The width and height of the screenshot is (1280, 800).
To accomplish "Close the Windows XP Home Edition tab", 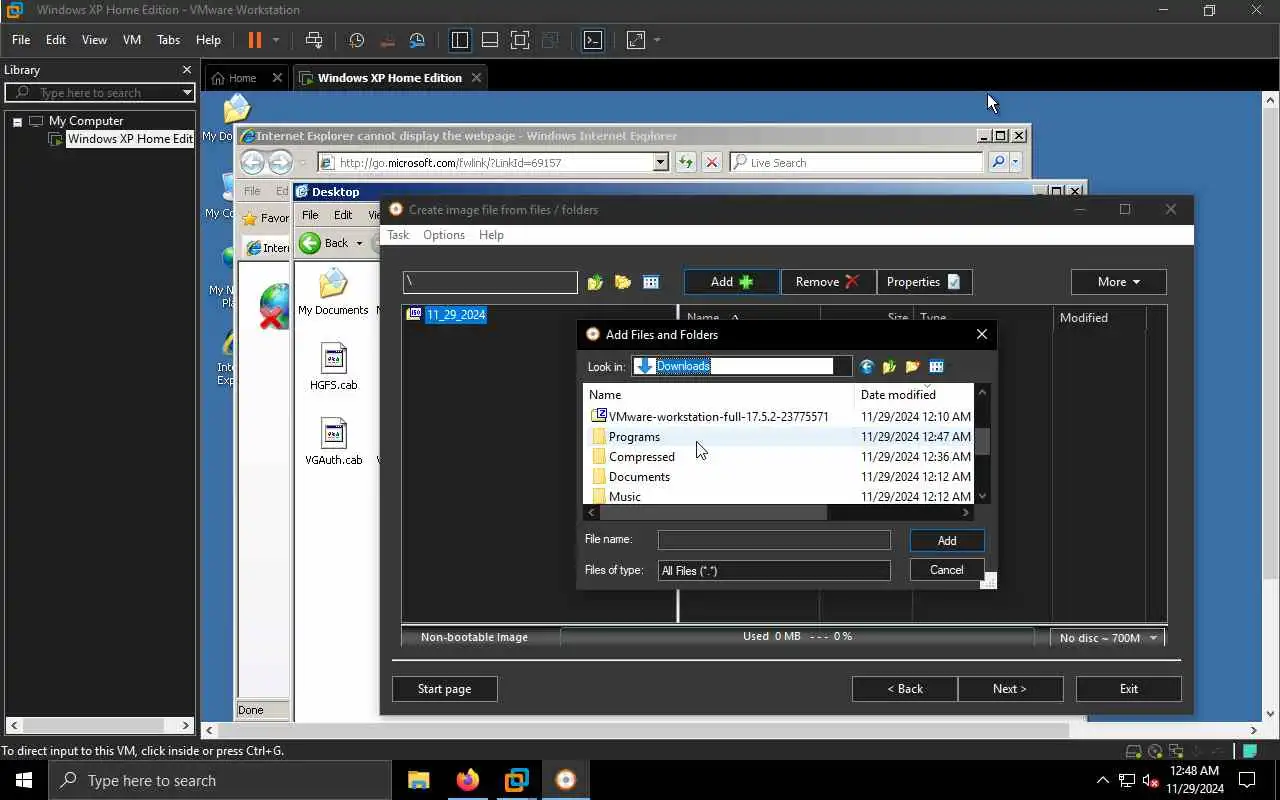I will tap(476, 77).
